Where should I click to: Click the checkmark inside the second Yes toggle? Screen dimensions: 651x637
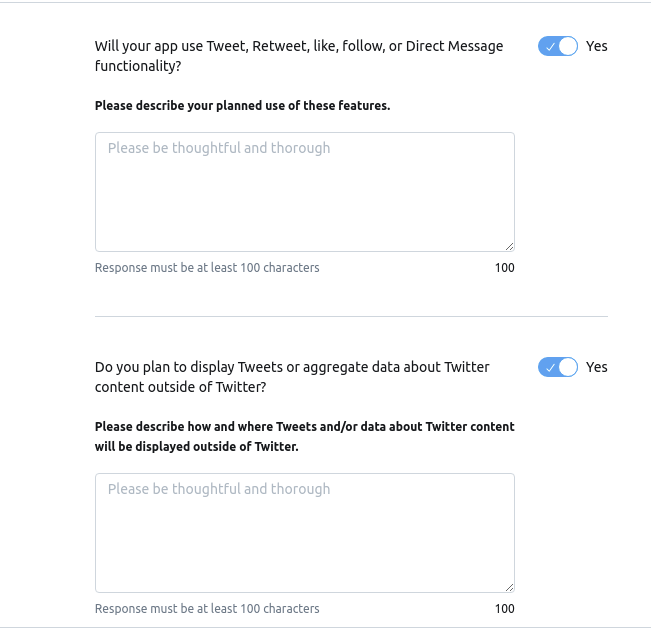pos(550,368)
